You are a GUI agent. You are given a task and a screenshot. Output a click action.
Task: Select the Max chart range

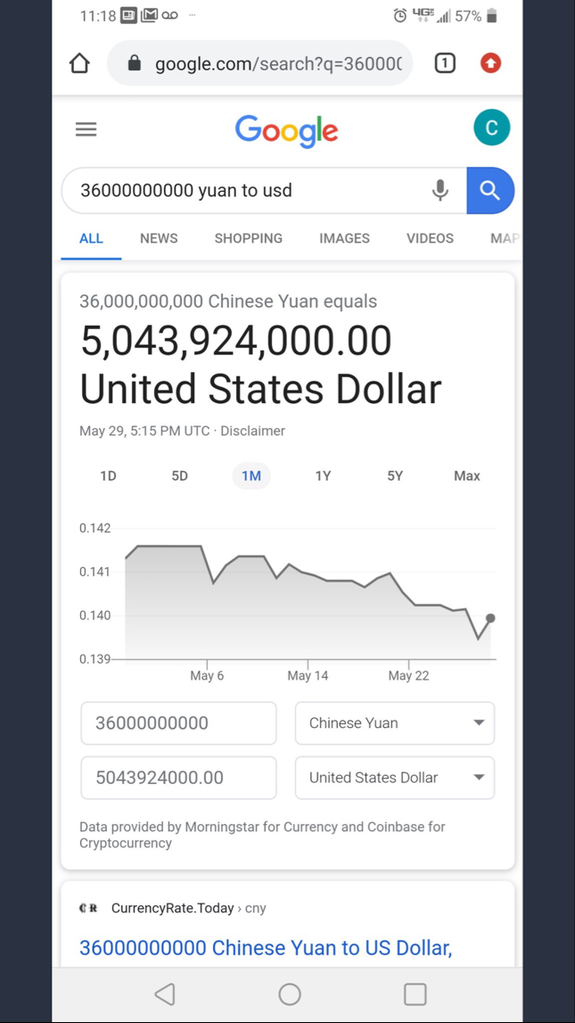click(x=467, y=476)
